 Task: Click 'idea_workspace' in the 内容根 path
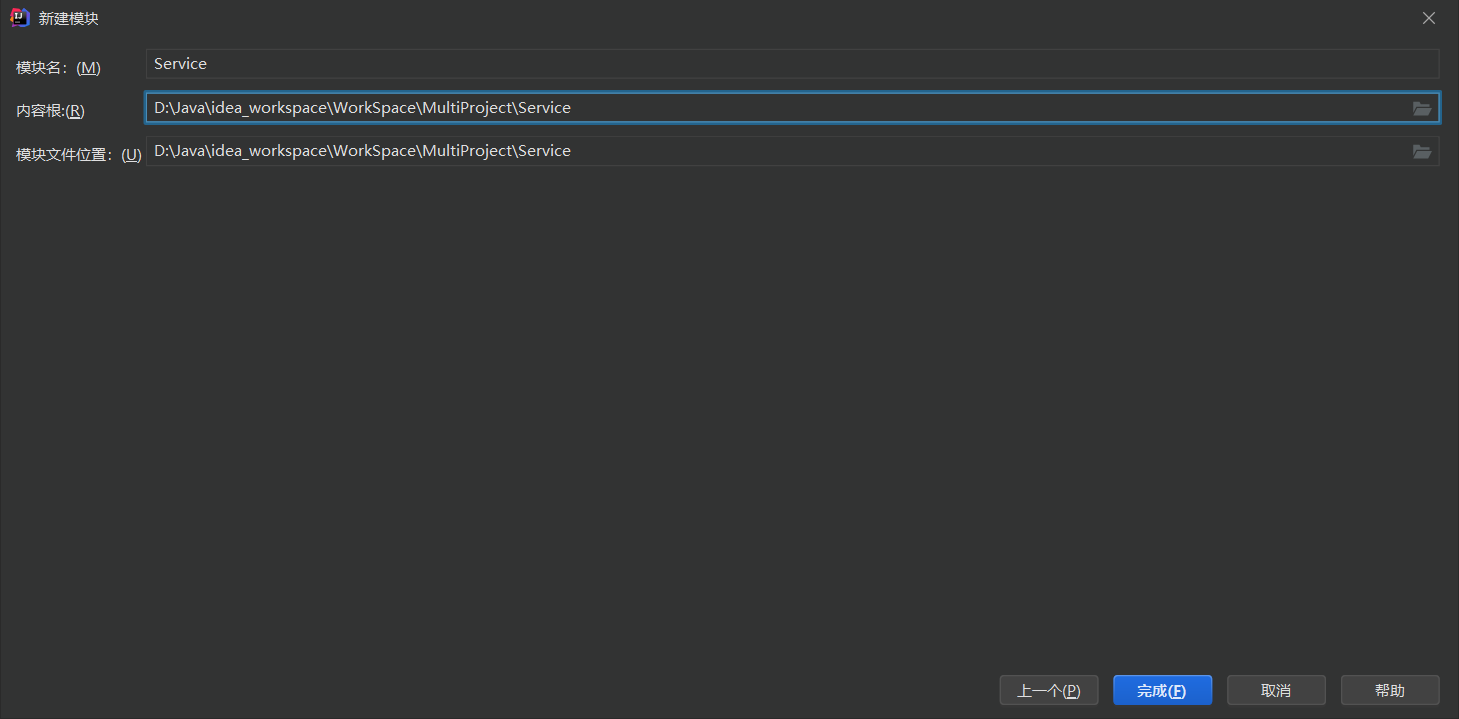coord(269,108)
